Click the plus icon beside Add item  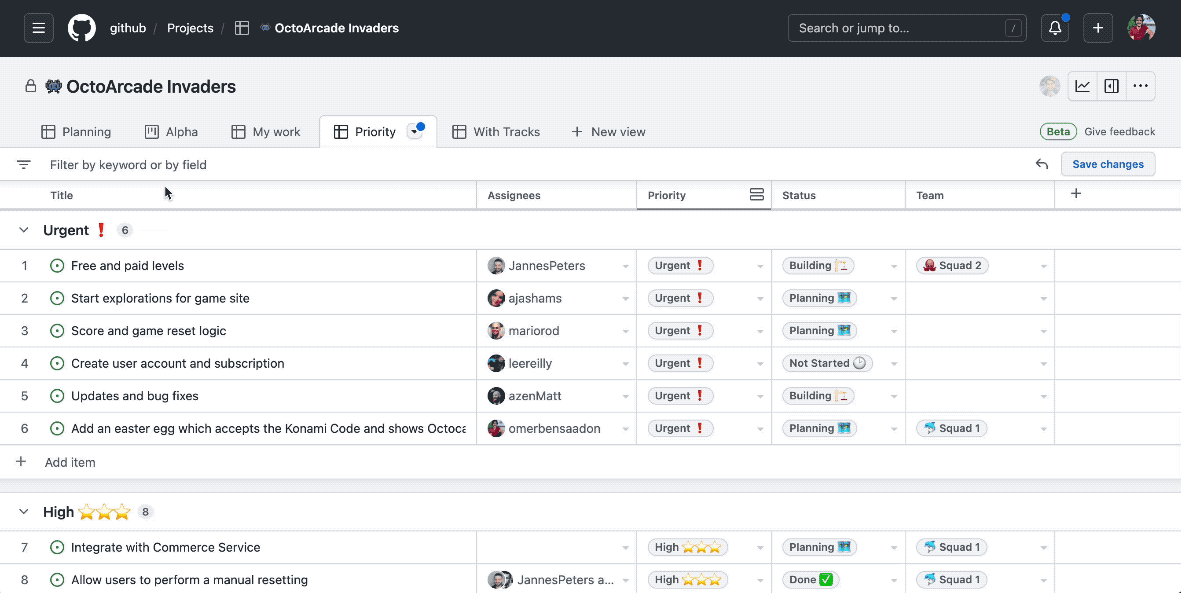[21, 462]
